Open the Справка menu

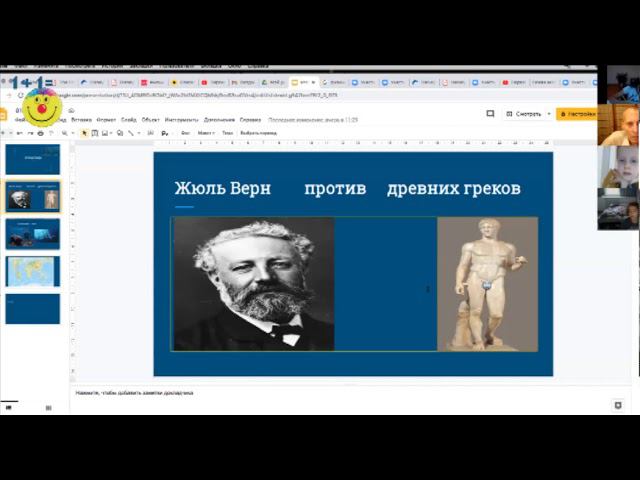point(250,120)
